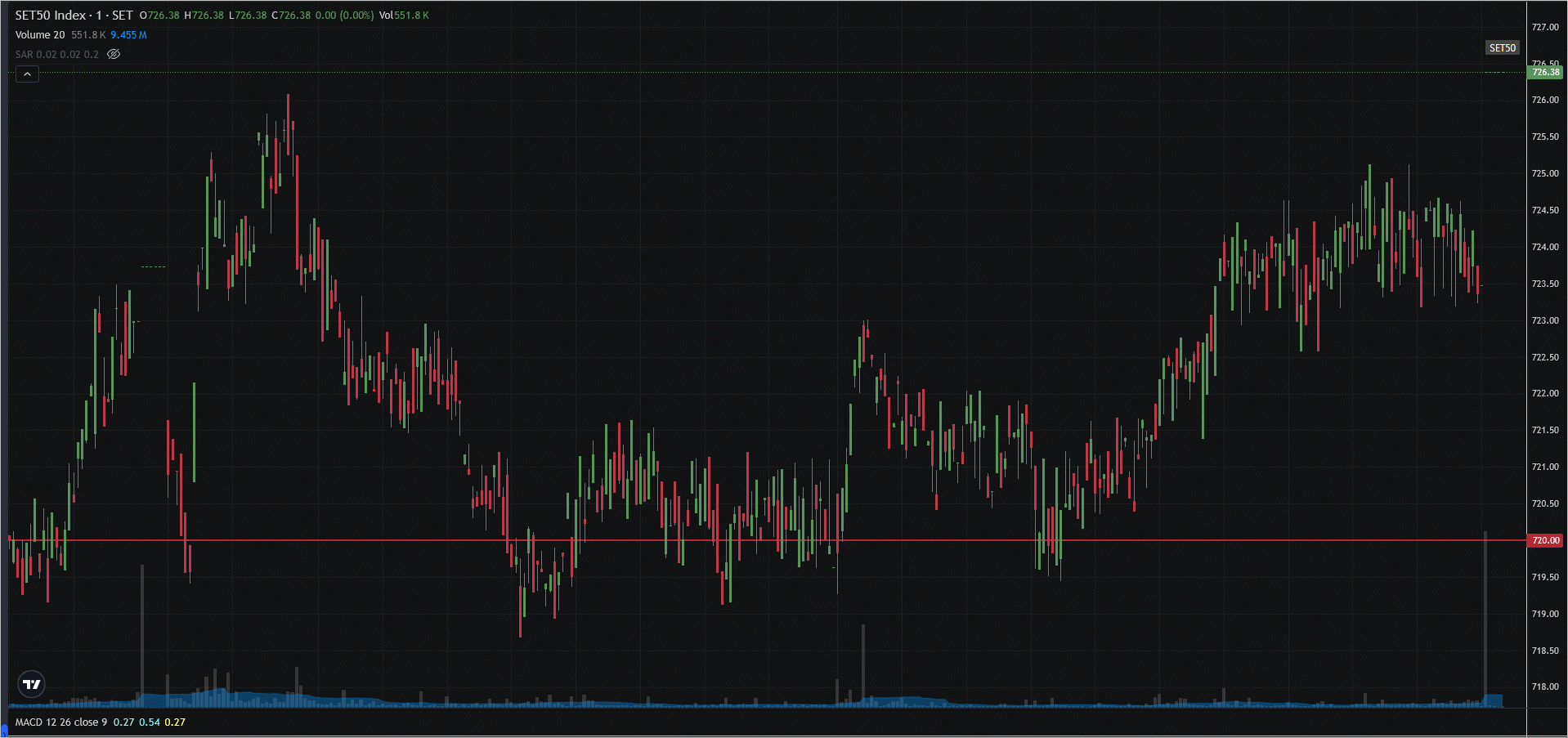Click the 725.00 price axis label
Viewport: 1568px width, 738px height.
(1545, 173)
